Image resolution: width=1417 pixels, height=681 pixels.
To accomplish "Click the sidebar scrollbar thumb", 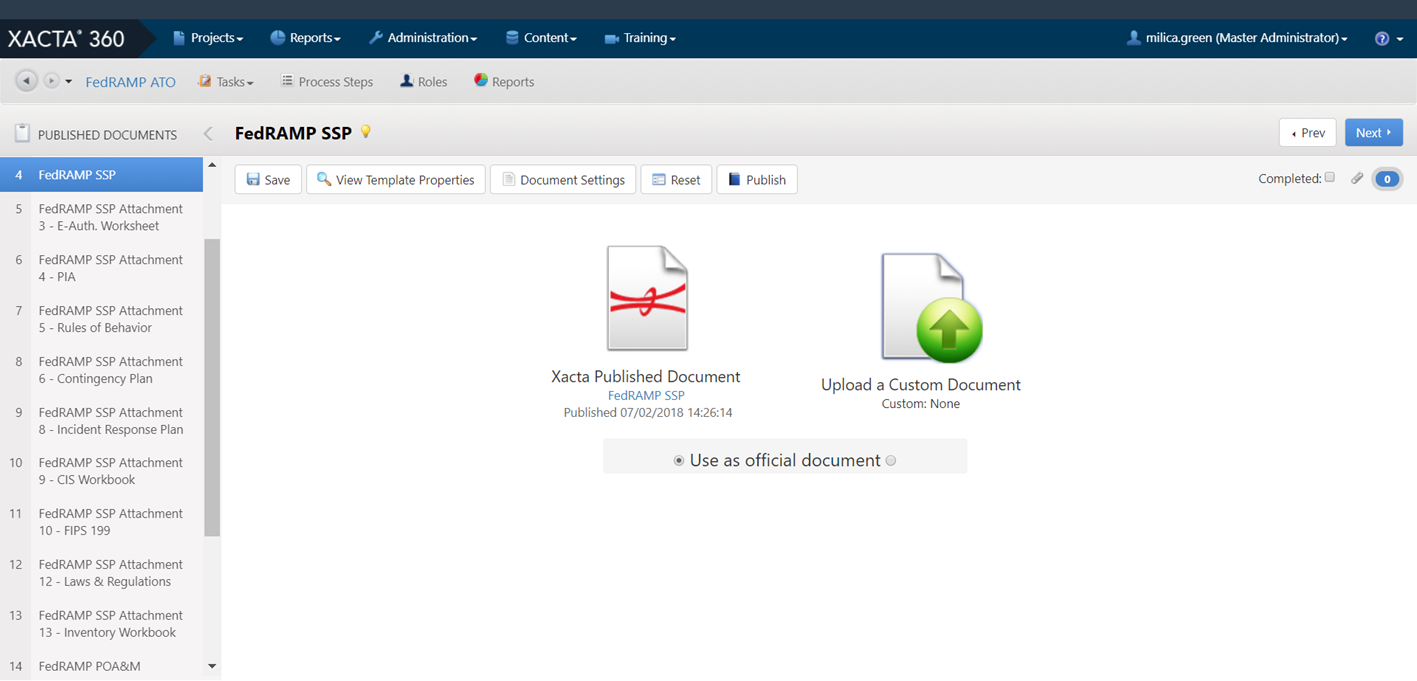I will click(x=212, y=388).
